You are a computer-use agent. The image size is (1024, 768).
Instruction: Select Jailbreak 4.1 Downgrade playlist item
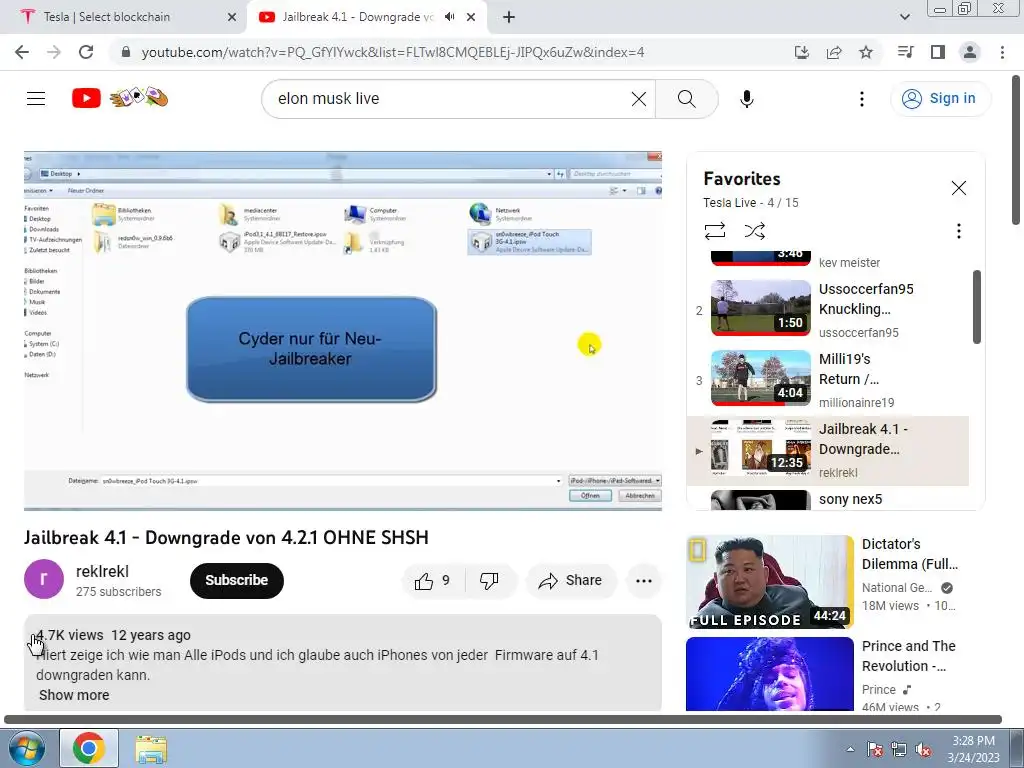tap(827, 451)
